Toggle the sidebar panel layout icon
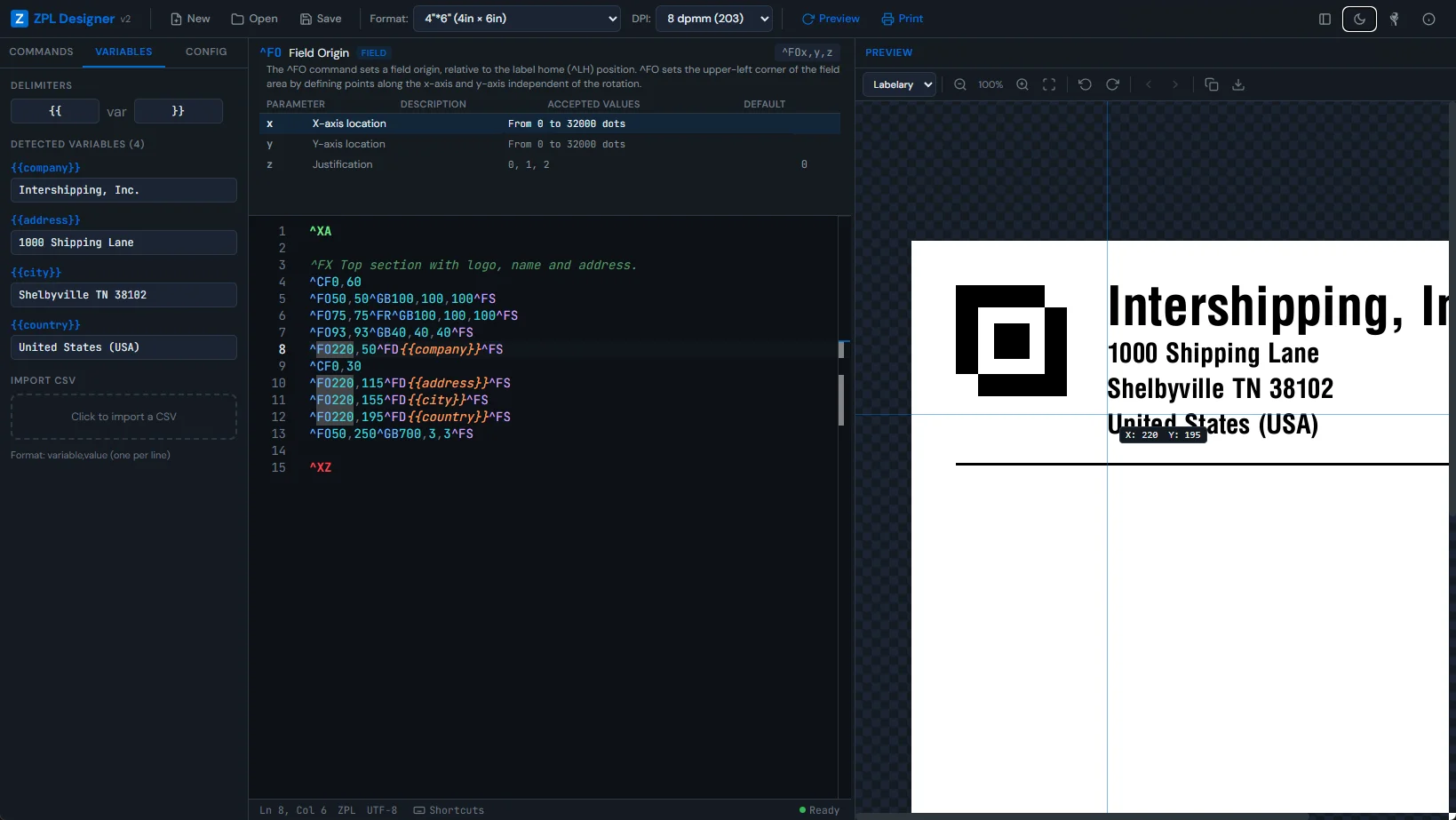The height and width of the screenshot is (820, 1456). 1325,19
